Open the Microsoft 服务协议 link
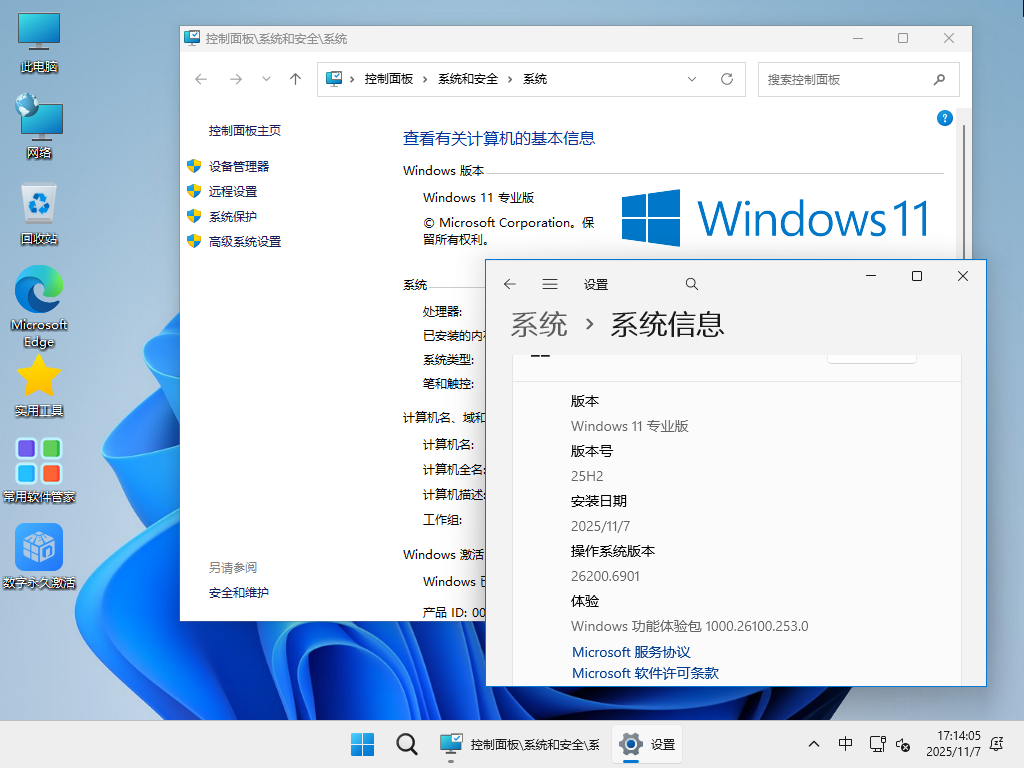 tap(631, 652)
